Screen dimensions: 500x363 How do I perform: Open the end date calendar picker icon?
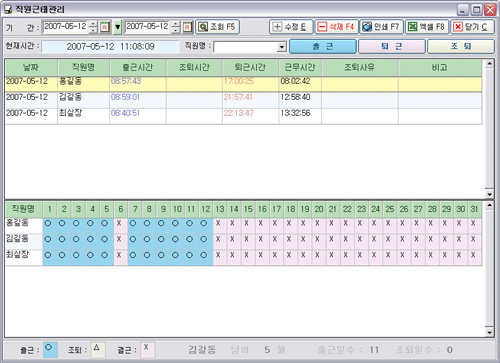187,27
